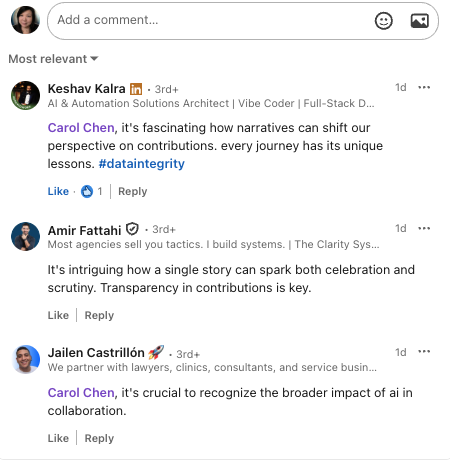This screenshot has width=450, height=460.
Task: Reply to Jailen Castrillón's comment
Action: (99, 438)
